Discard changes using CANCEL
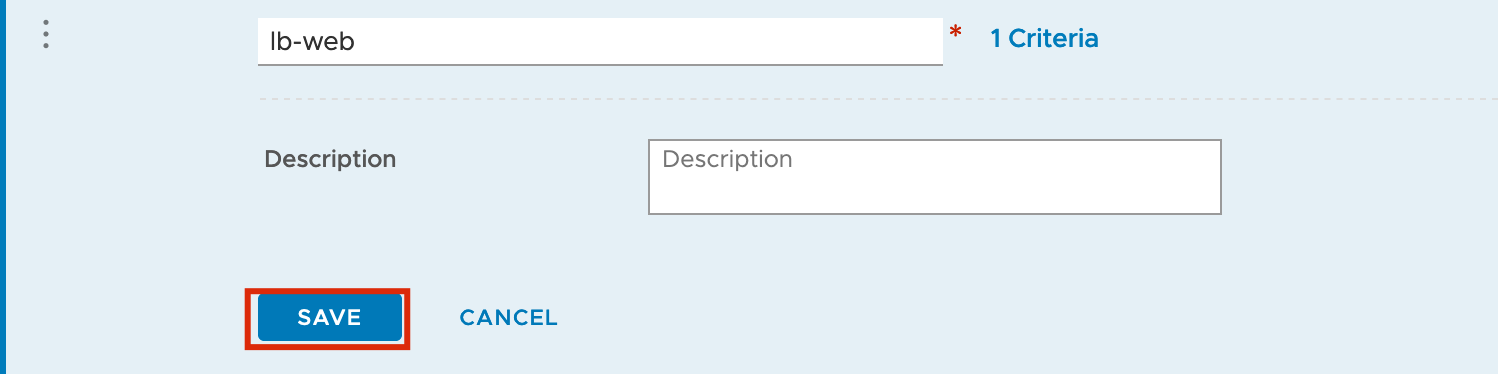 coord(508,318)
